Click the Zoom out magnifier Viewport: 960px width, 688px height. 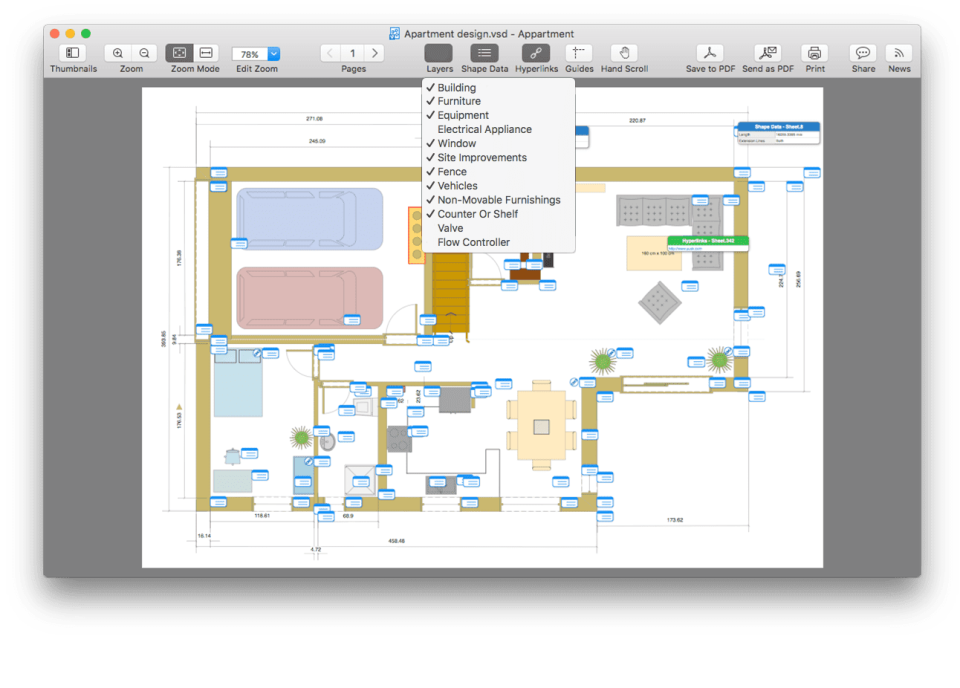pos(144,53)
